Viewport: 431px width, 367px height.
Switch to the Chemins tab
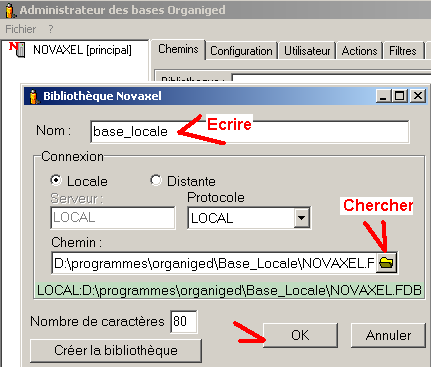178,49
